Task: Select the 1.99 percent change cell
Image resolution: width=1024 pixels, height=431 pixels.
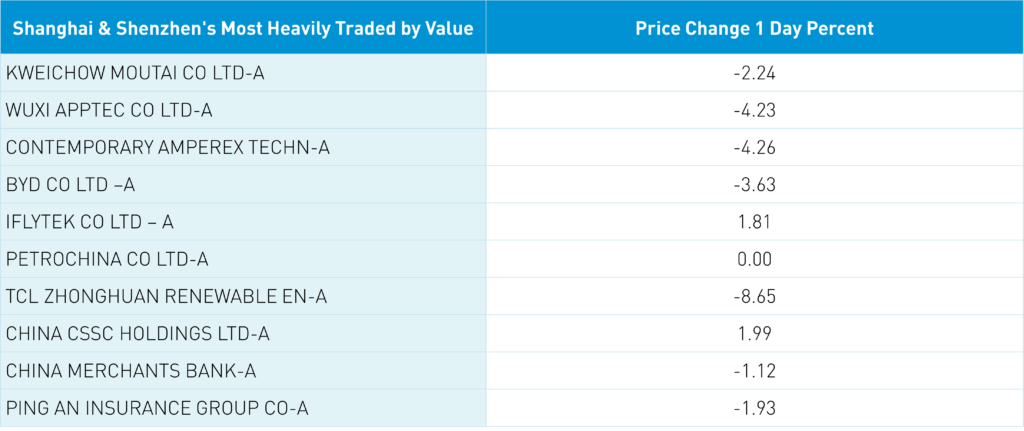Action: (x=755, y=333)
